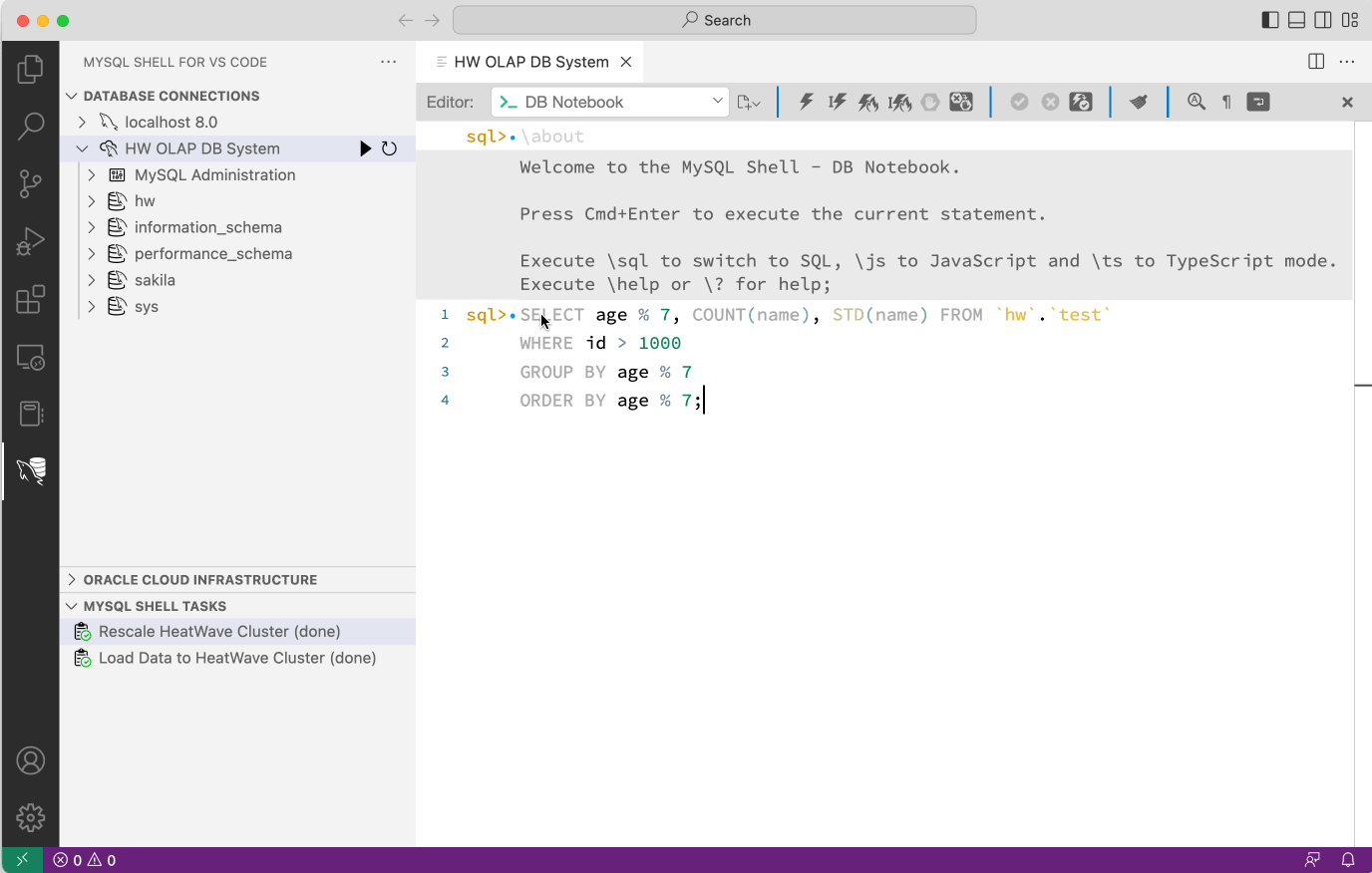The height and width of the screenshot is (873, 1372).
Task: Collapse the MYSQL SHELL TASKS section
Action: (71, 605)
